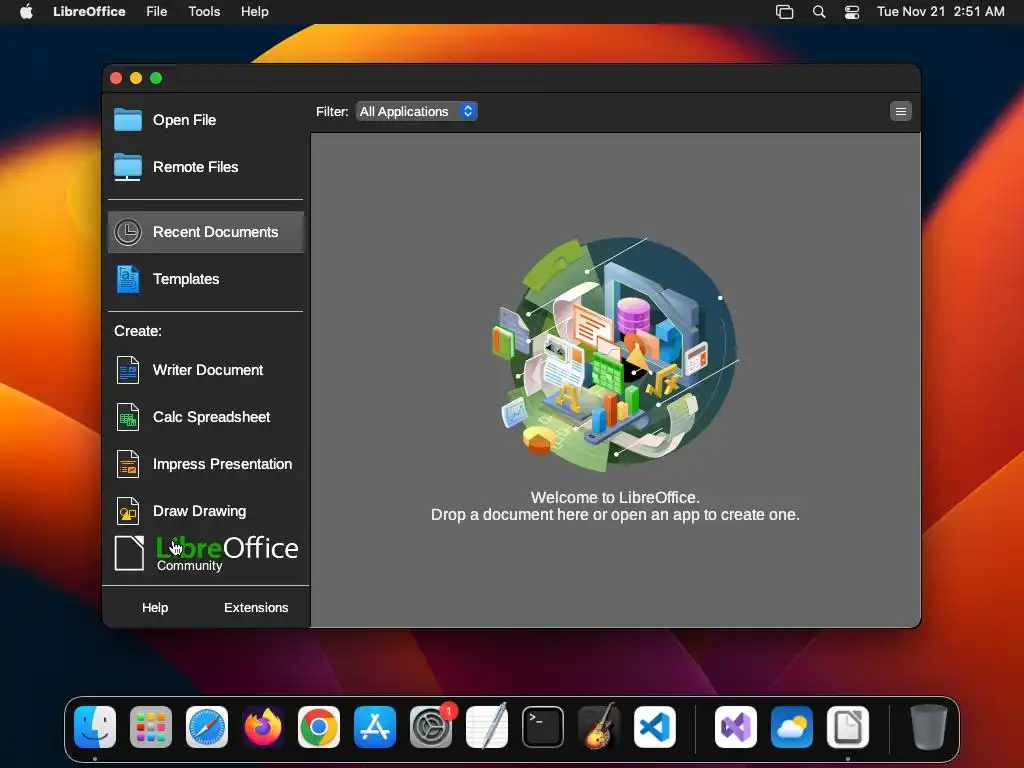Open the Tools menu
The width and height of the screenshot is (1024, 768).
[x=204, y=12]
